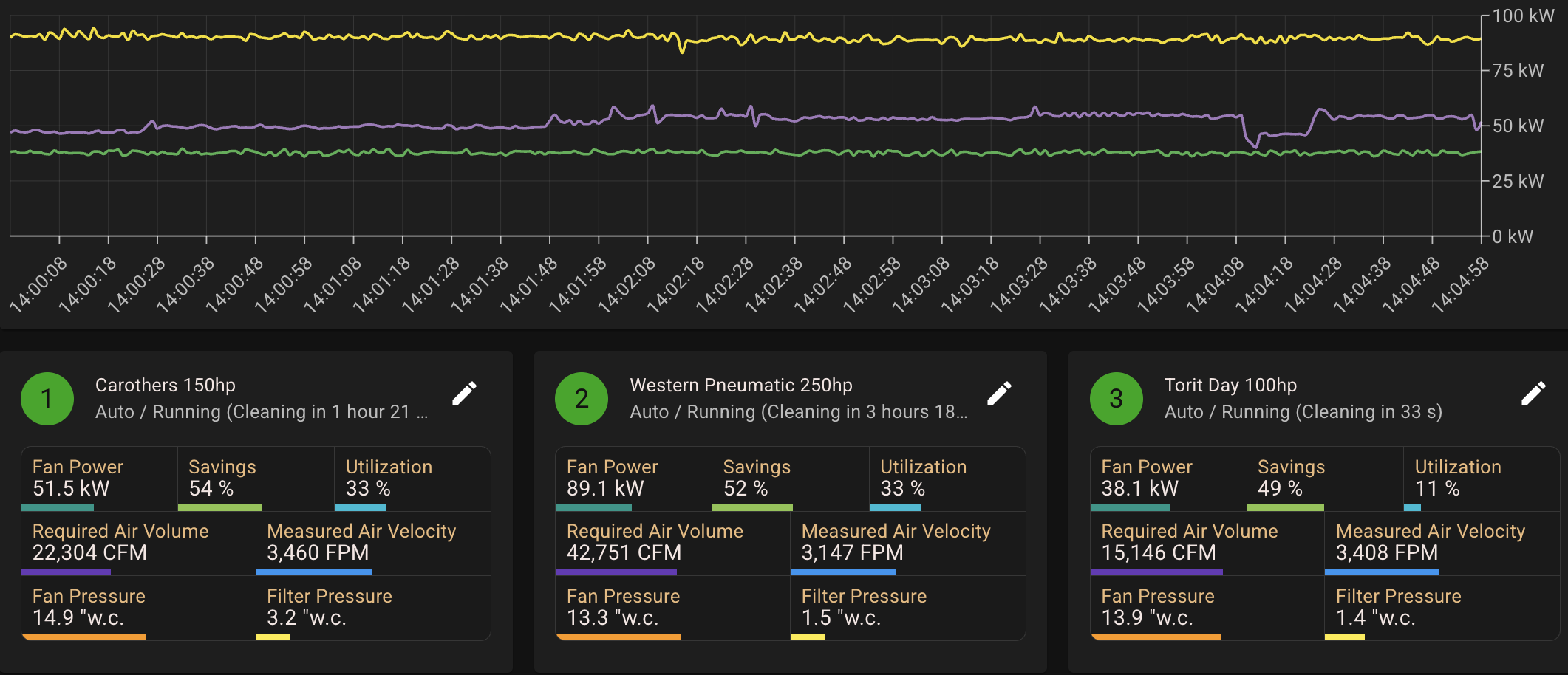Click the 50 kW axis label
This screenshot has width=1568, height=675.
pyautogui.click(x=1518, y=126)
